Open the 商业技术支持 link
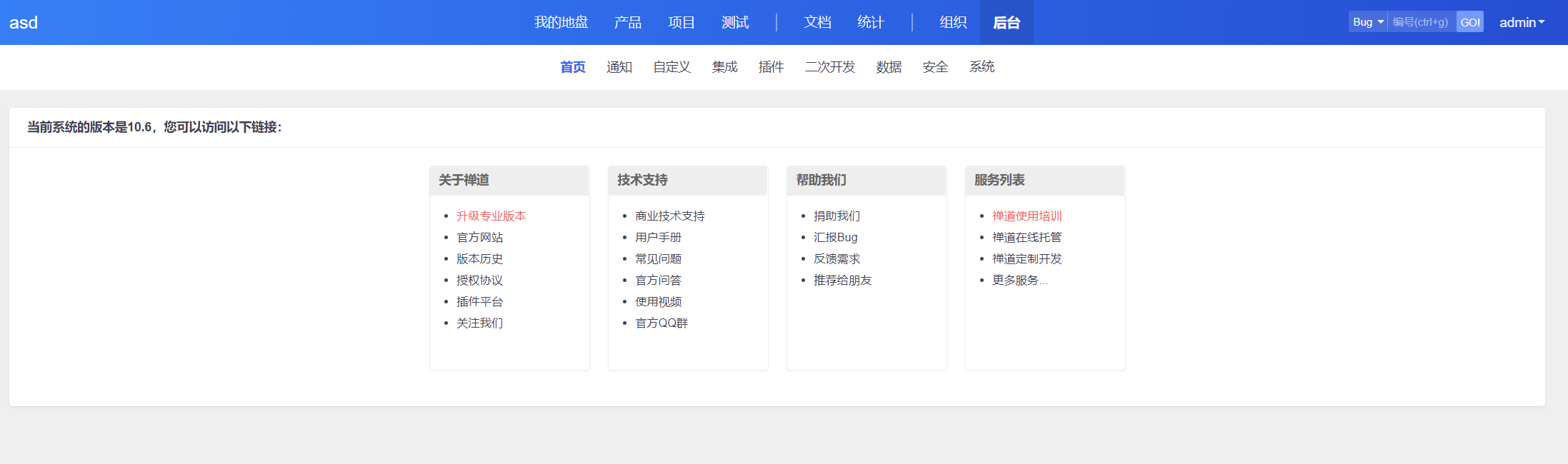The width and height of the screenshot is (1568, 464). (670, 216)
